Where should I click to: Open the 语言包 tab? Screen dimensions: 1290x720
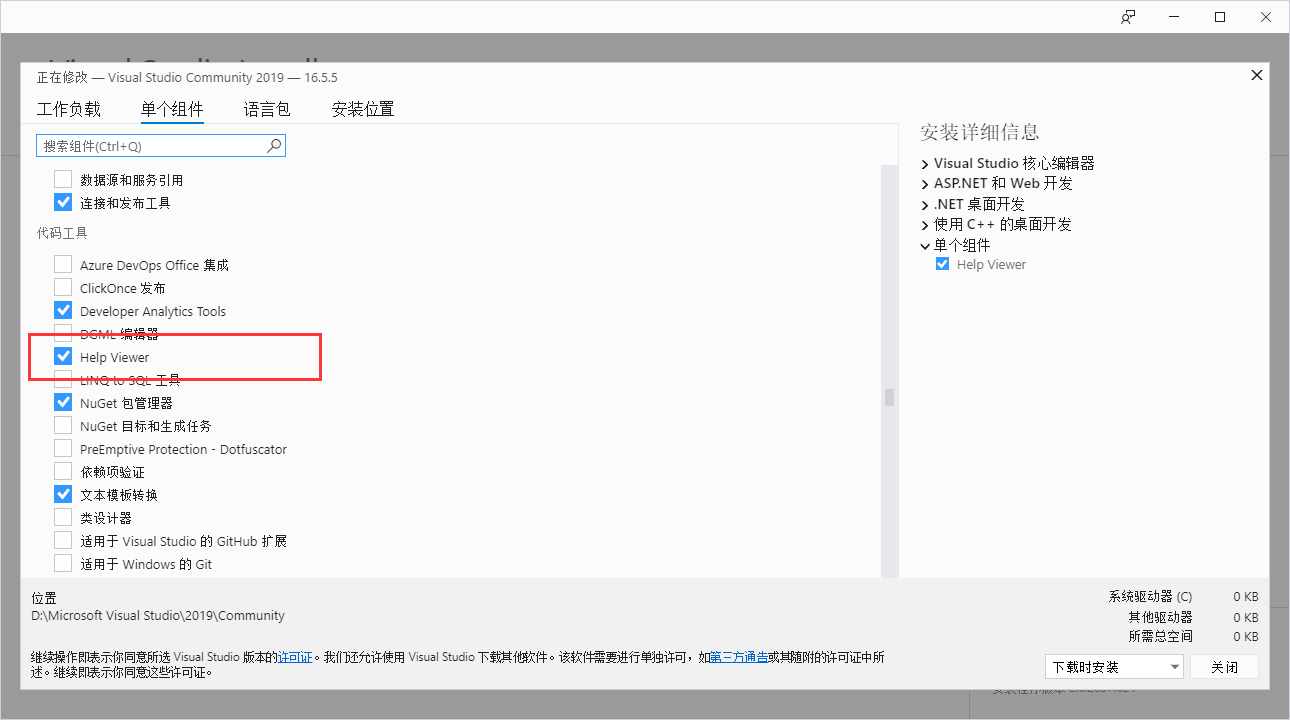[267, 110]
